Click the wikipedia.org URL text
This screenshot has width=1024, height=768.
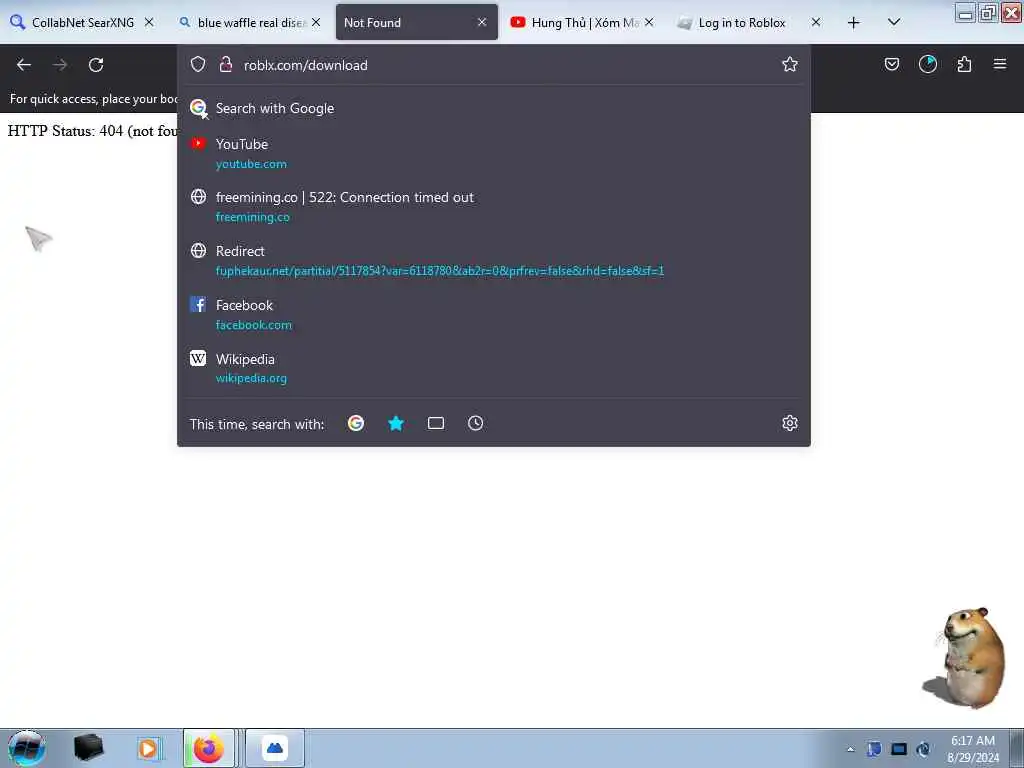coord(251,378)
